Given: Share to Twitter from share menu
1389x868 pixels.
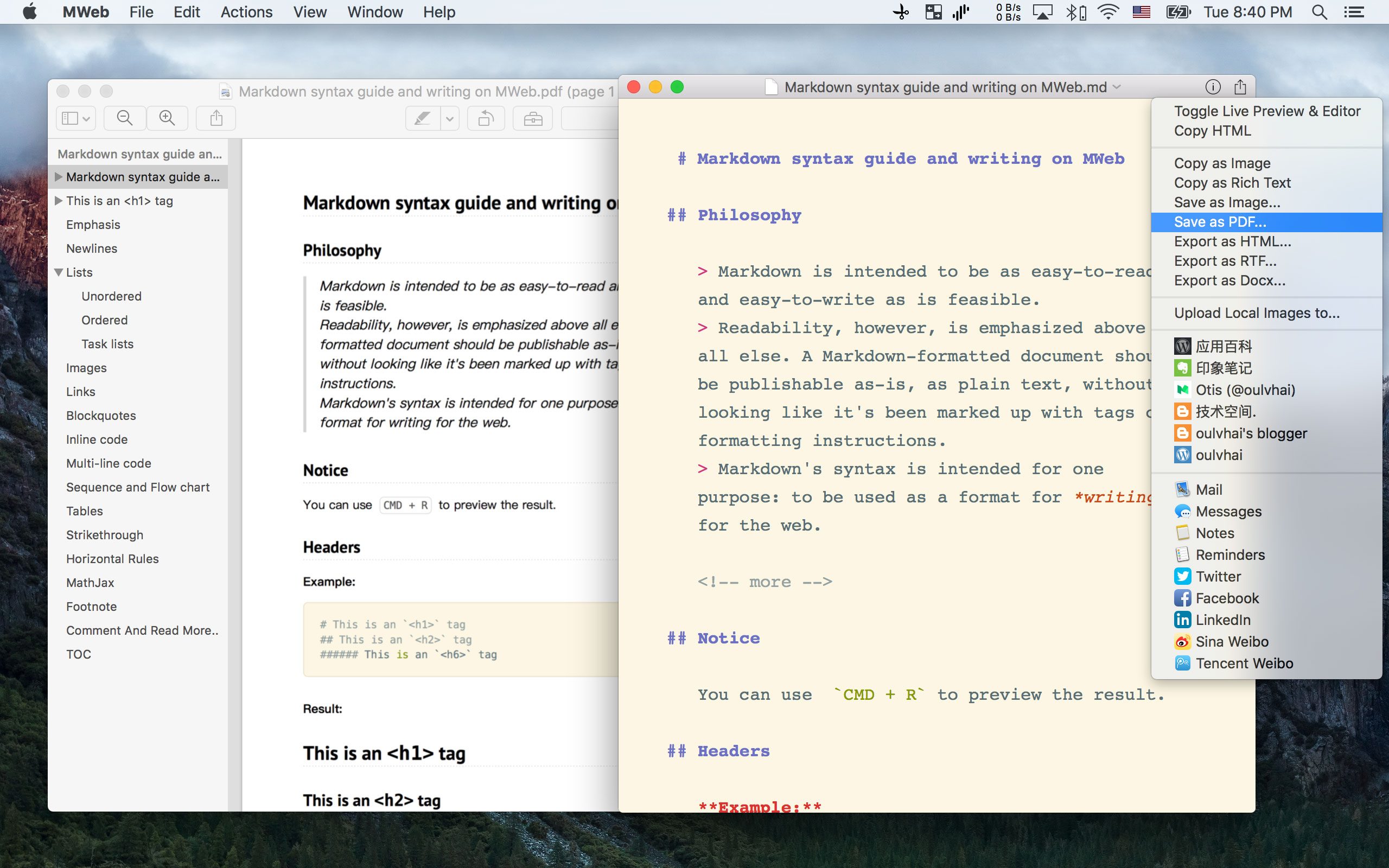Looking at the screenshot, I should (x=1218, y=576).
